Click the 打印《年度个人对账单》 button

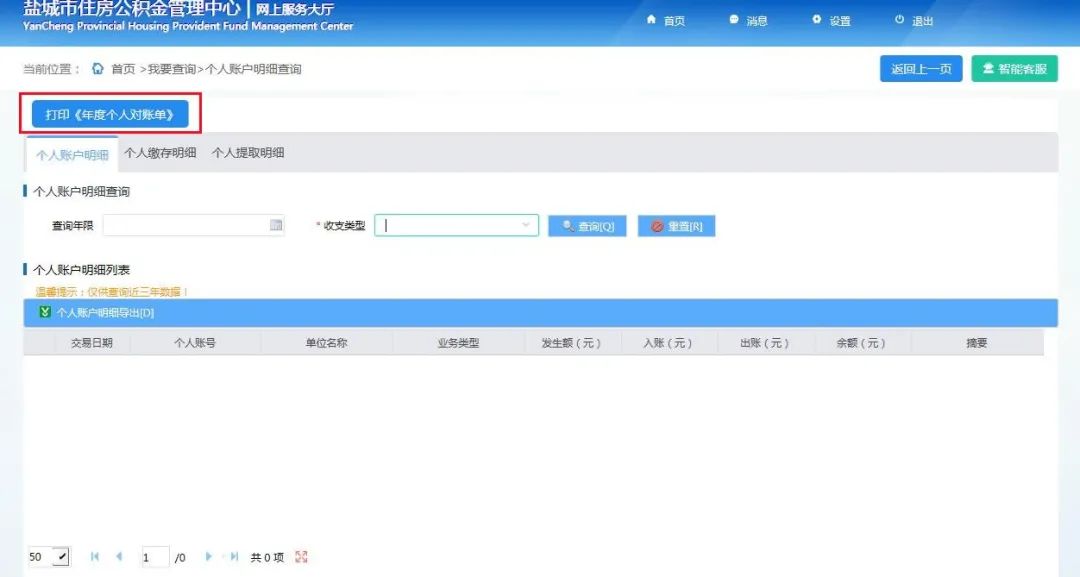point(110,115)
